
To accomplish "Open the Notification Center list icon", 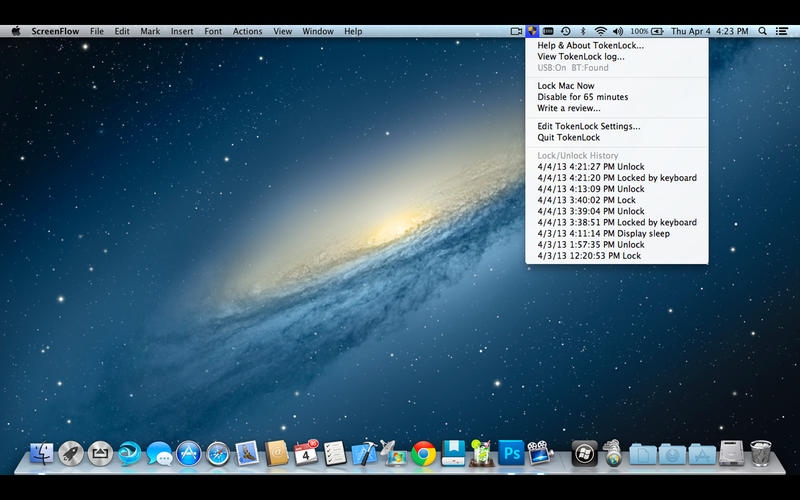I will [x=781, y=31].
